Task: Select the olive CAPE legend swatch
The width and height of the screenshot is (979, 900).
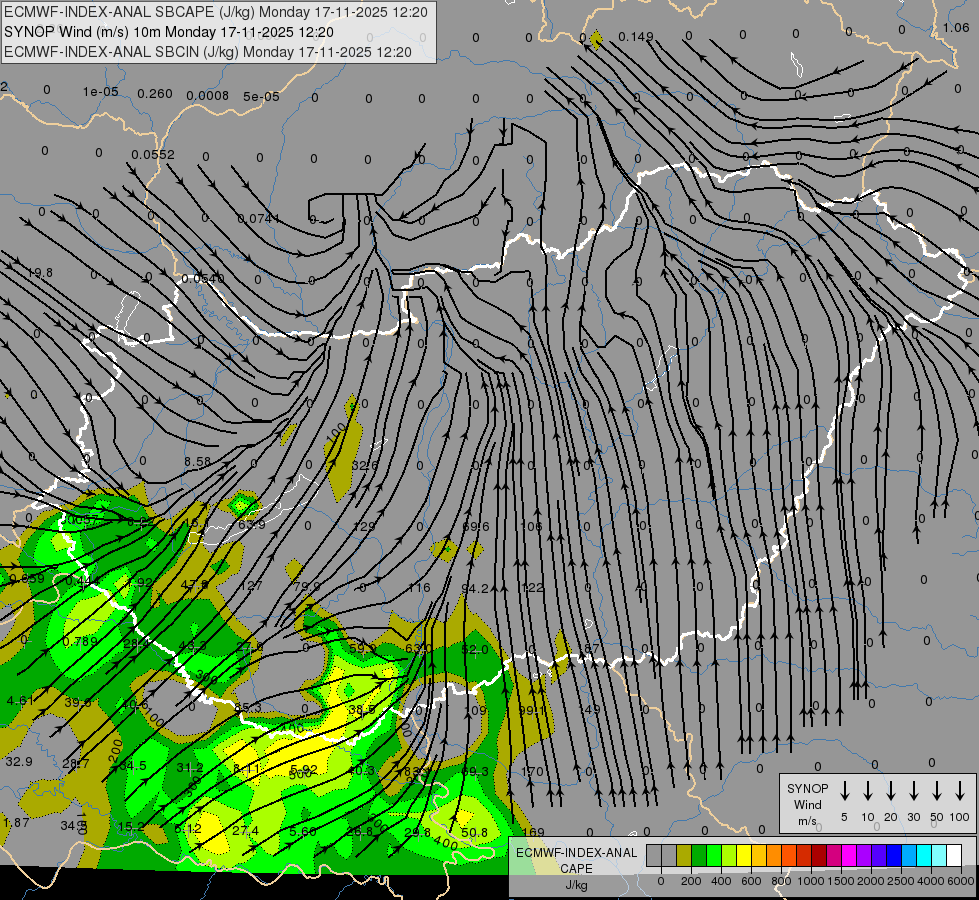Action: [684, 856]
